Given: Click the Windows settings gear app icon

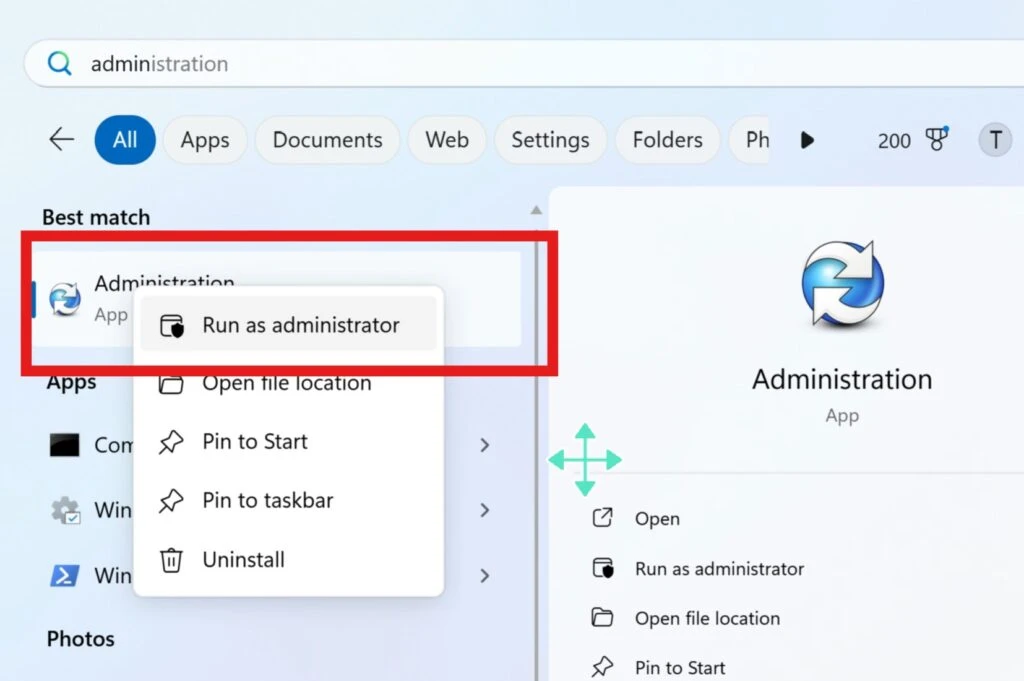Looking at the screenshot, I should pos(65,510).
